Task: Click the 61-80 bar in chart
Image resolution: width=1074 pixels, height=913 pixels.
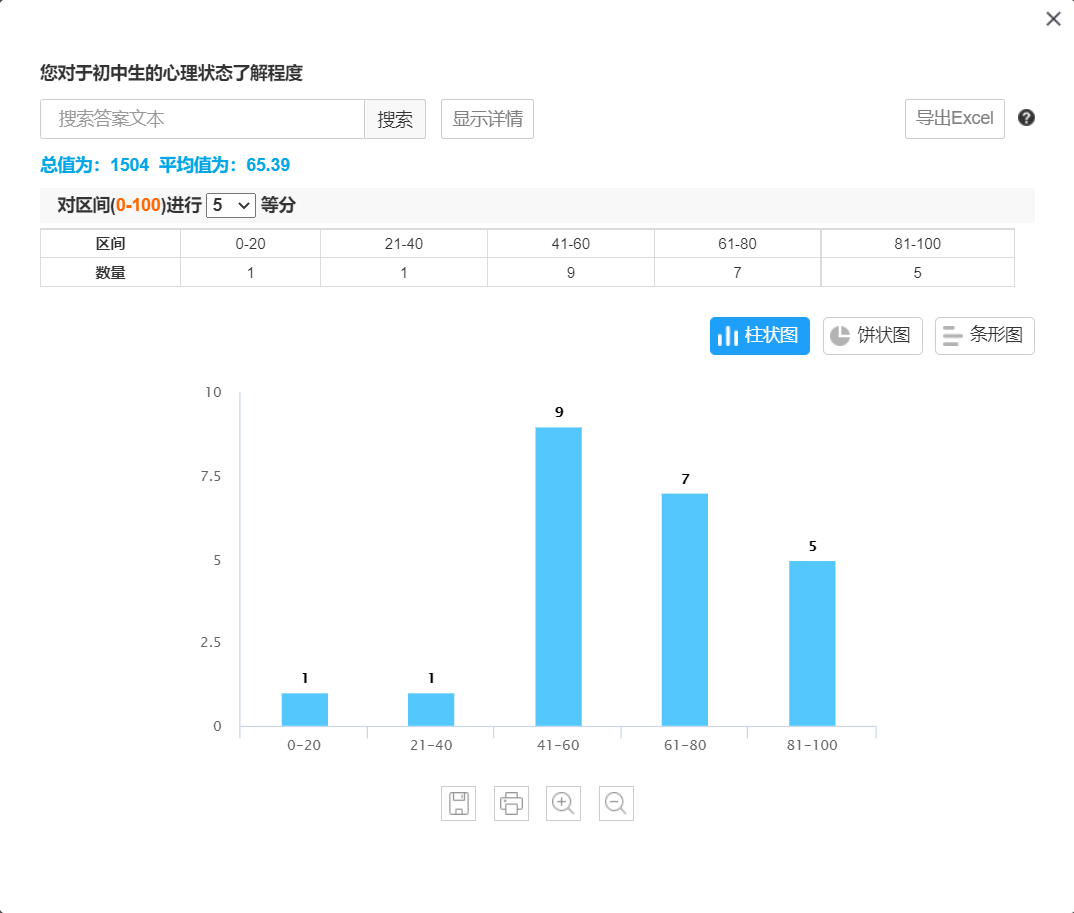Action: (x=685, y=609)
